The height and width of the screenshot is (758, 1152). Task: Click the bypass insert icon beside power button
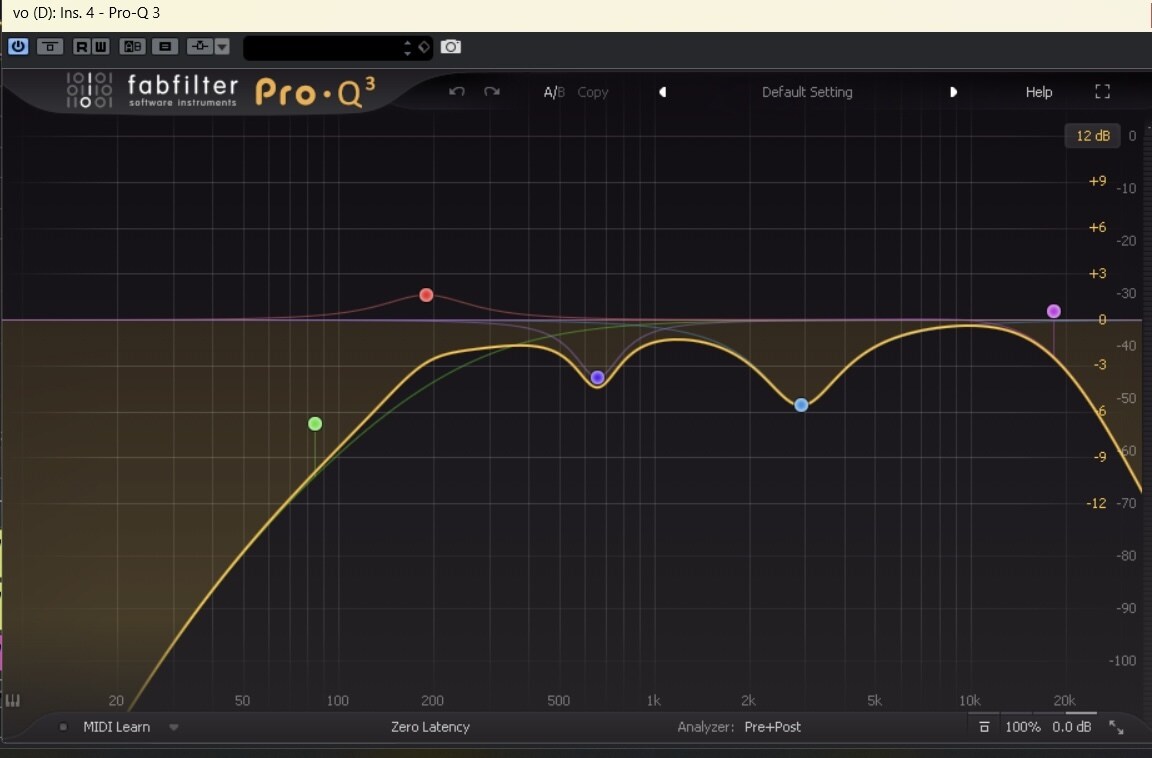(x=50, y=46)
